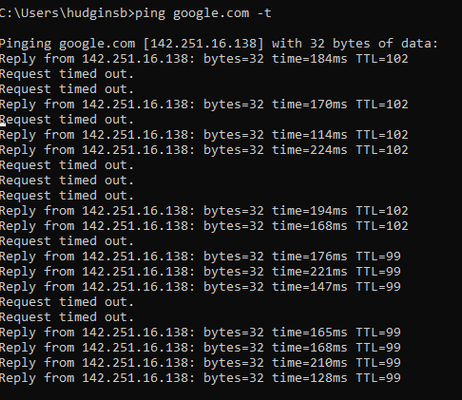Image resolution: width=462 pixels, height=400 pixels.
Task: Click the 'with 32 bytes of data:' text
Action: click(355, 44)
